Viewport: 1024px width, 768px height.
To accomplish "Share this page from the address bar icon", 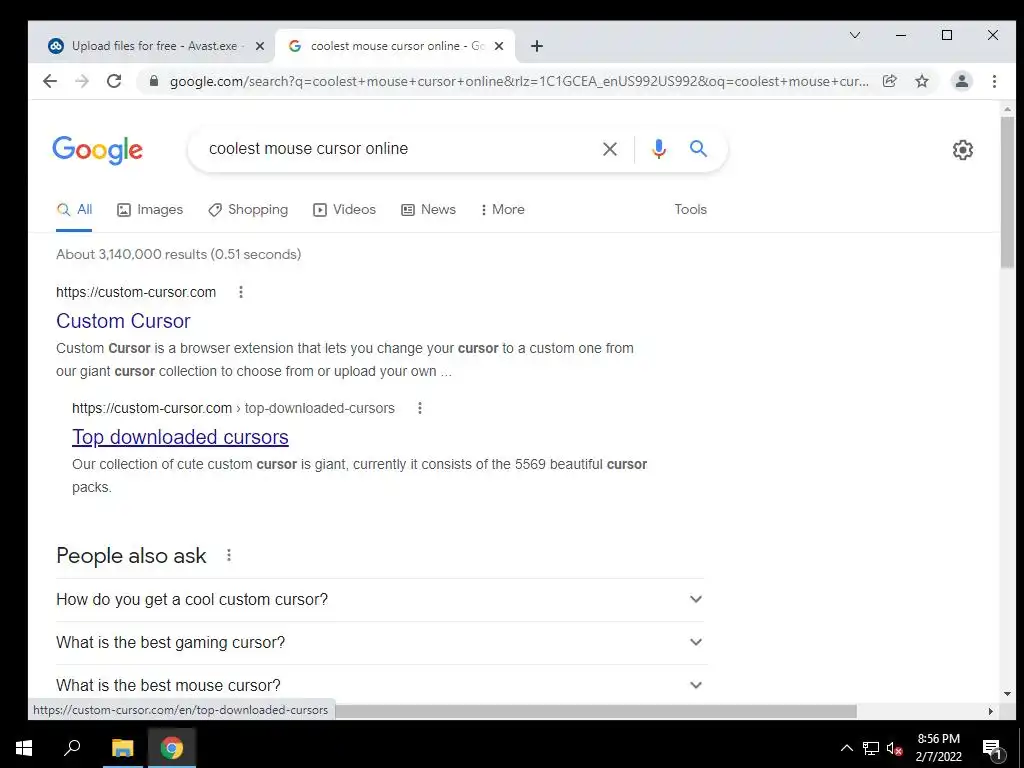I will [889, 81].
